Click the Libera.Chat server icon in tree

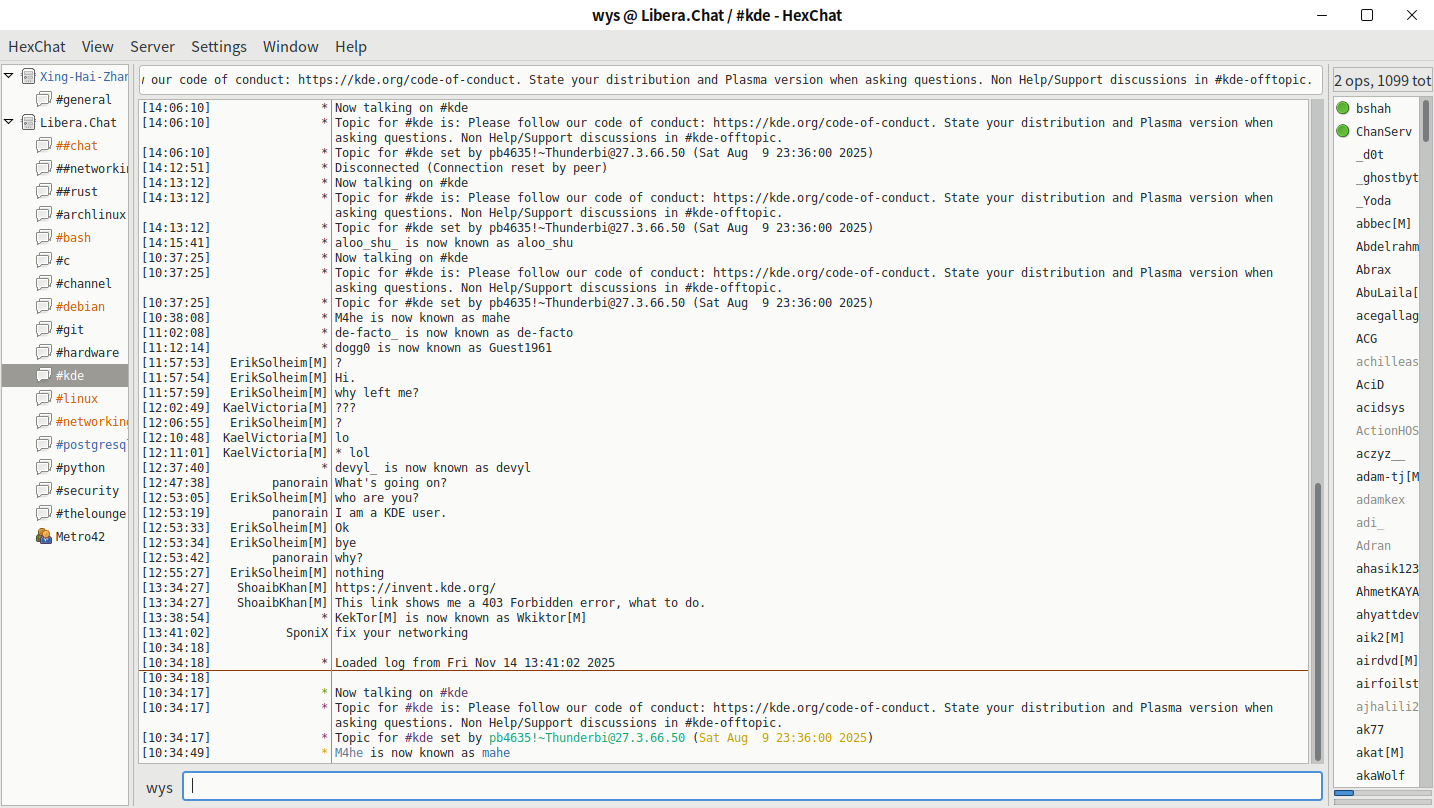pos(28,122)
